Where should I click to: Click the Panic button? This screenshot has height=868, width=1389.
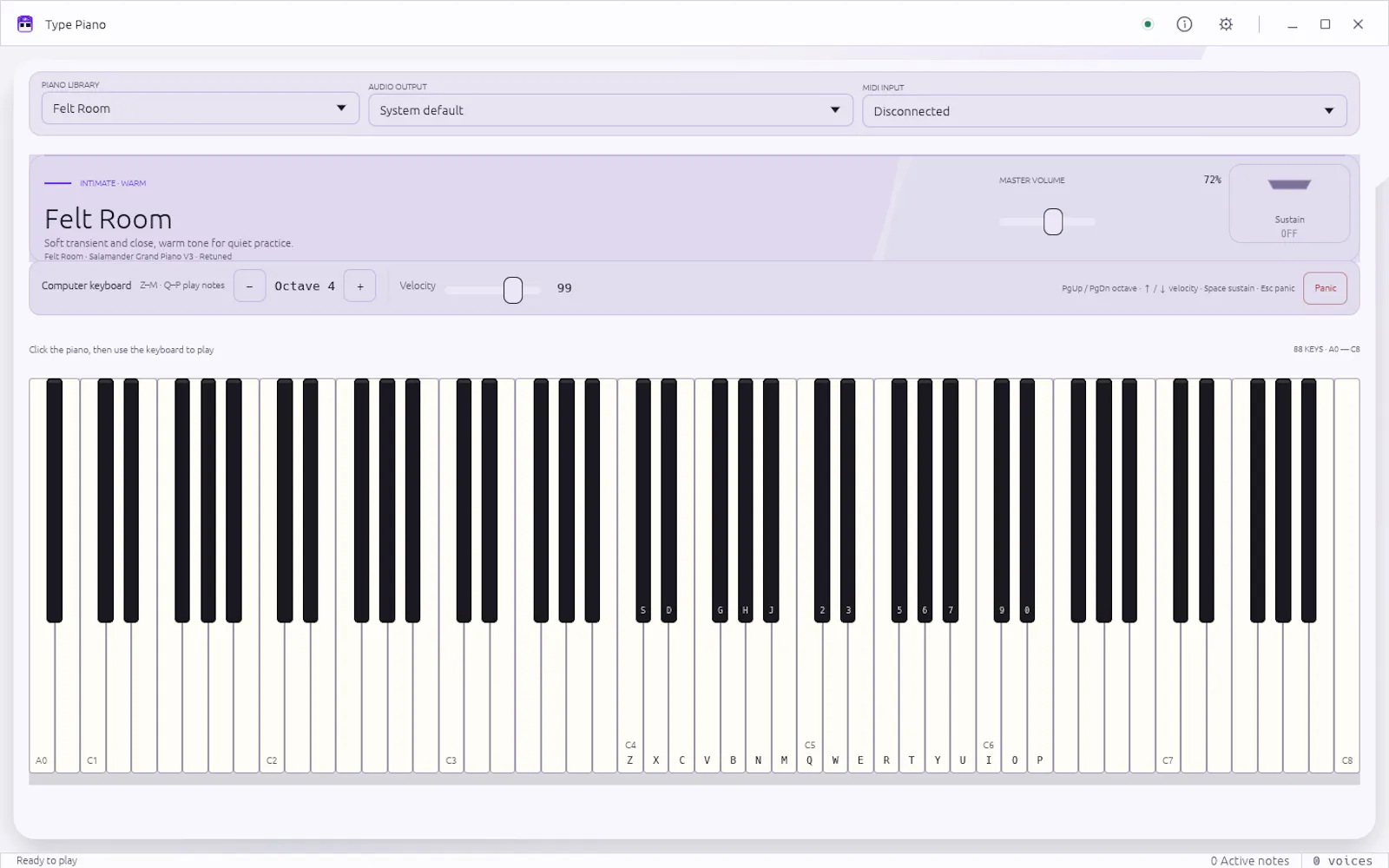click(1325, 288)
